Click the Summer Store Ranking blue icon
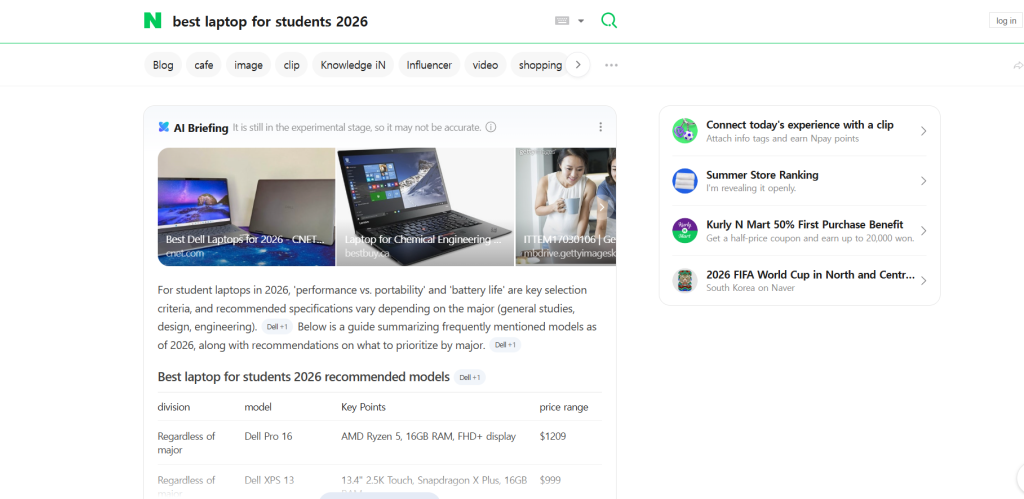 pos(685,181)
